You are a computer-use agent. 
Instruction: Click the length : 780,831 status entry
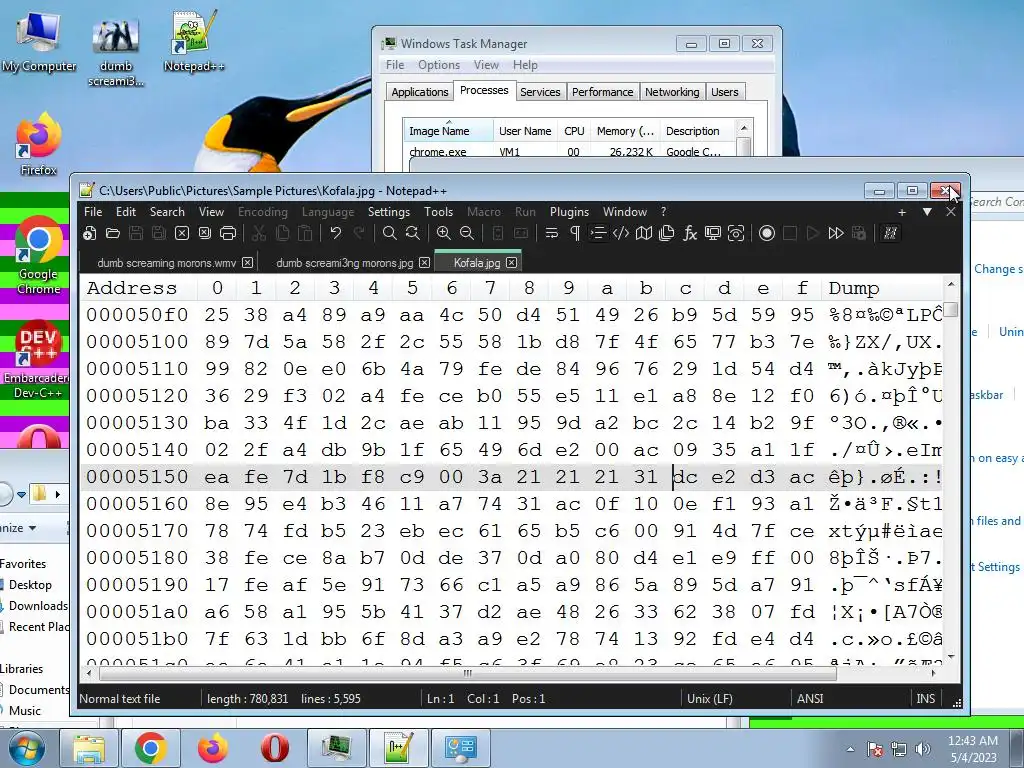pyautogui.click(x=248, y=698)
